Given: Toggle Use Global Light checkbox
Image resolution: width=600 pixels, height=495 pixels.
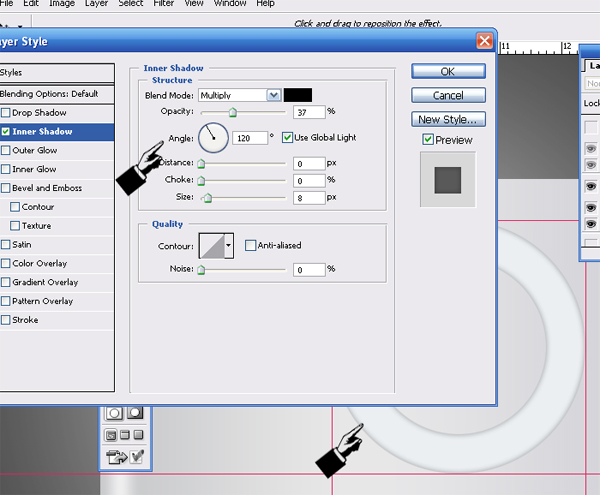Looking at the screenshot, I should (x=287, y=137).
